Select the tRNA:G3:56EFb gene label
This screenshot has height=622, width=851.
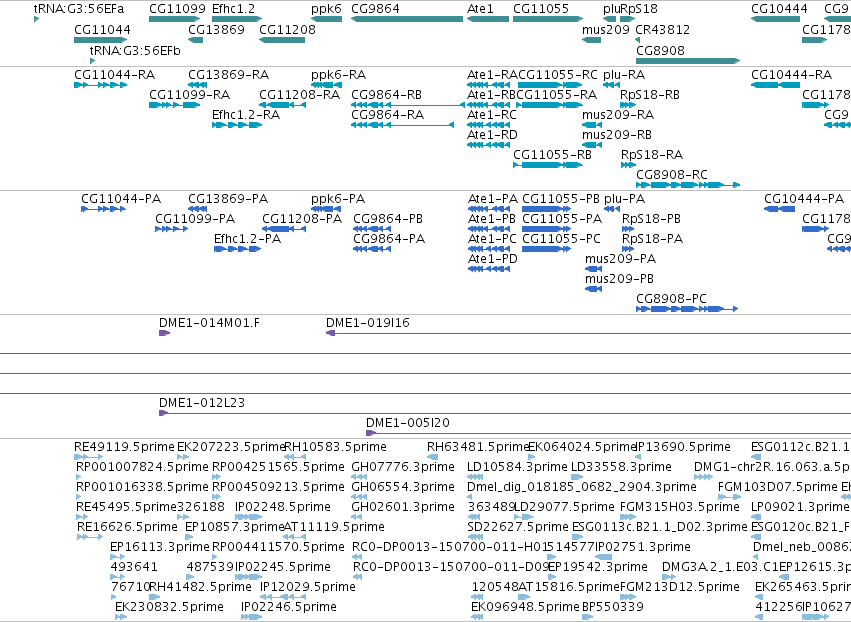(x=135, y=50)
